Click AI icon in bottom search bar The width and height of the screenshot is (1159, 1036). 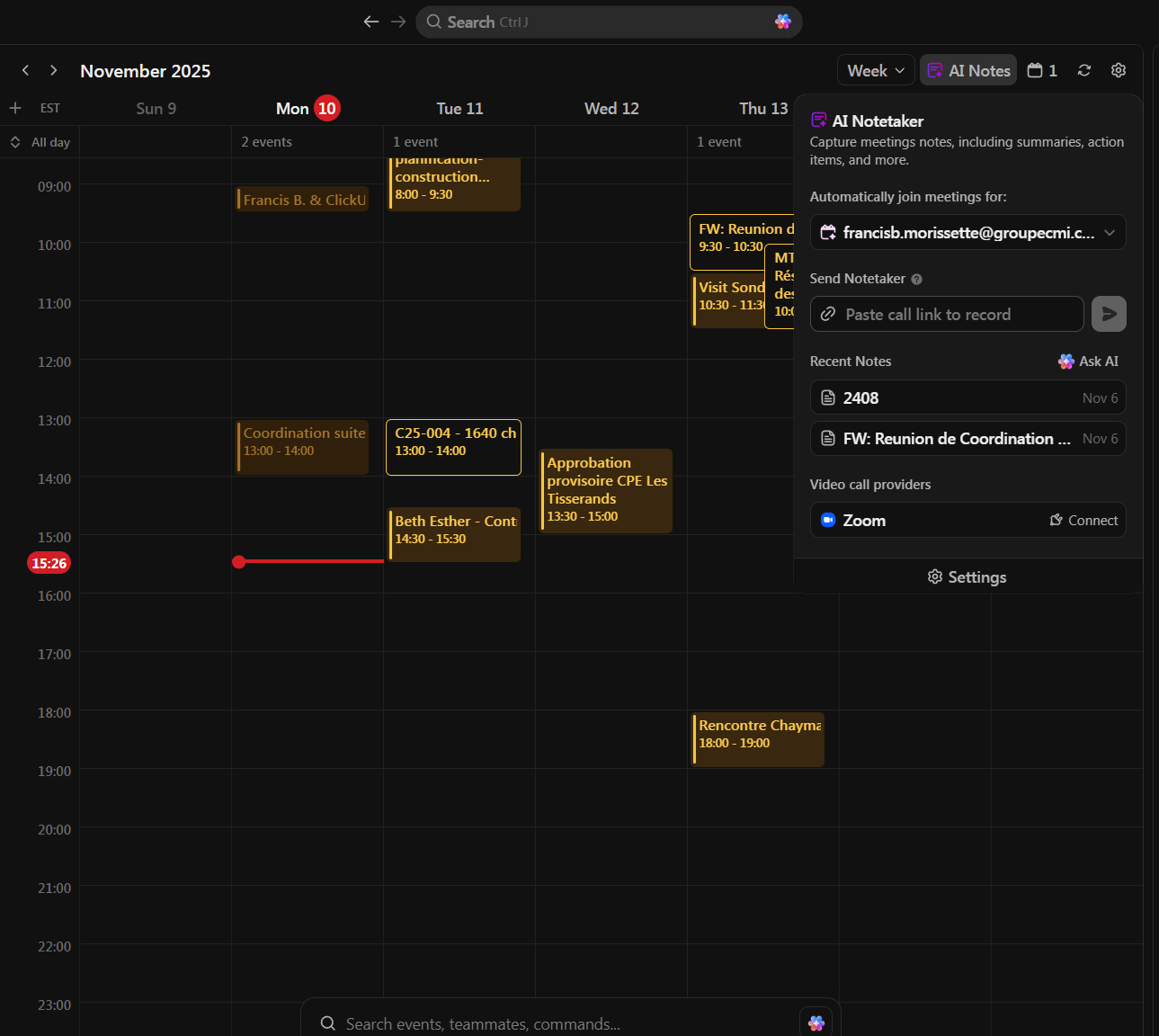pyautogui.click(x=816, y=1023)
